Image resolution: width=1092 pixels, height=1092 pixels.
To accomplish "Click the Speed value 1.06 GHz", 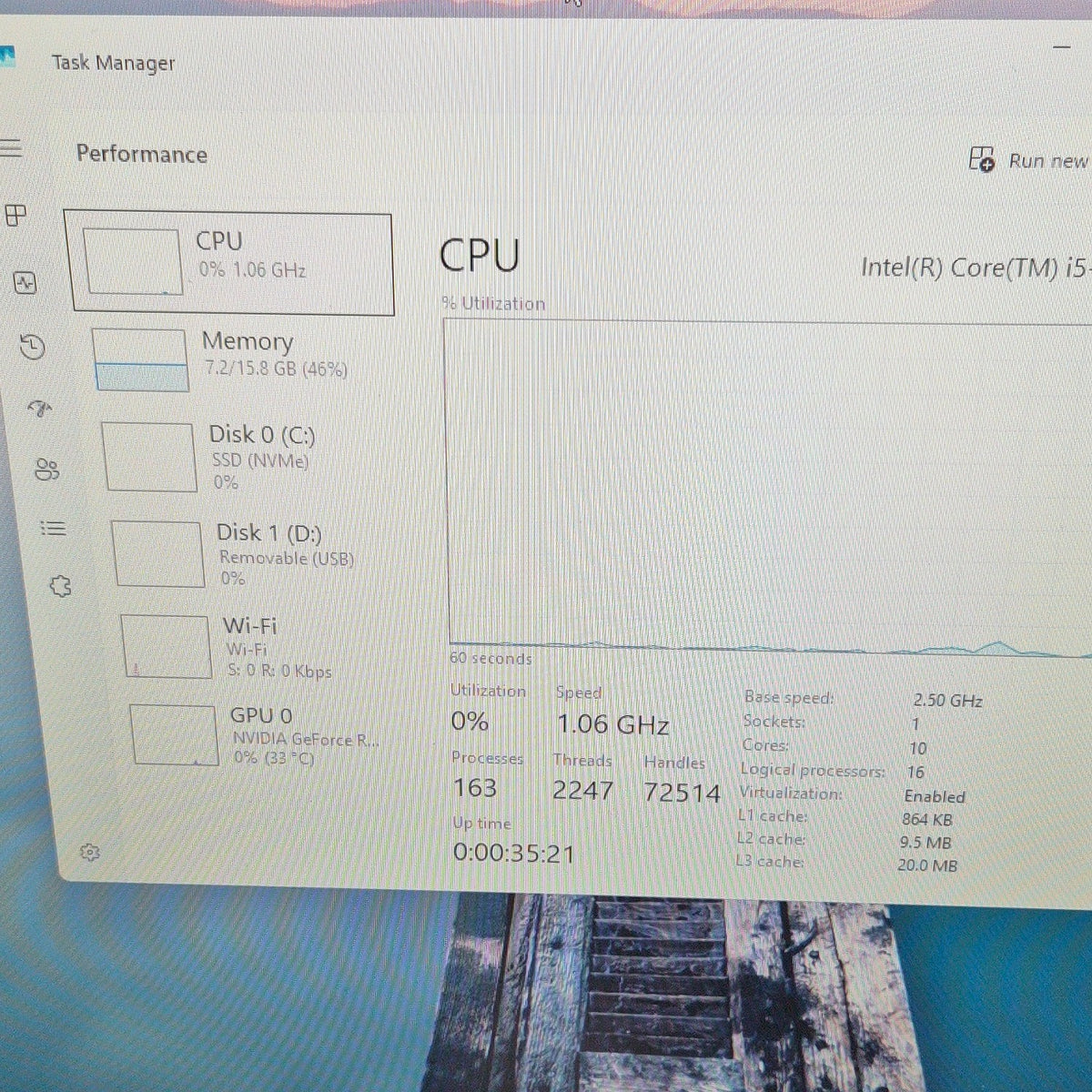I will [613, 725].
